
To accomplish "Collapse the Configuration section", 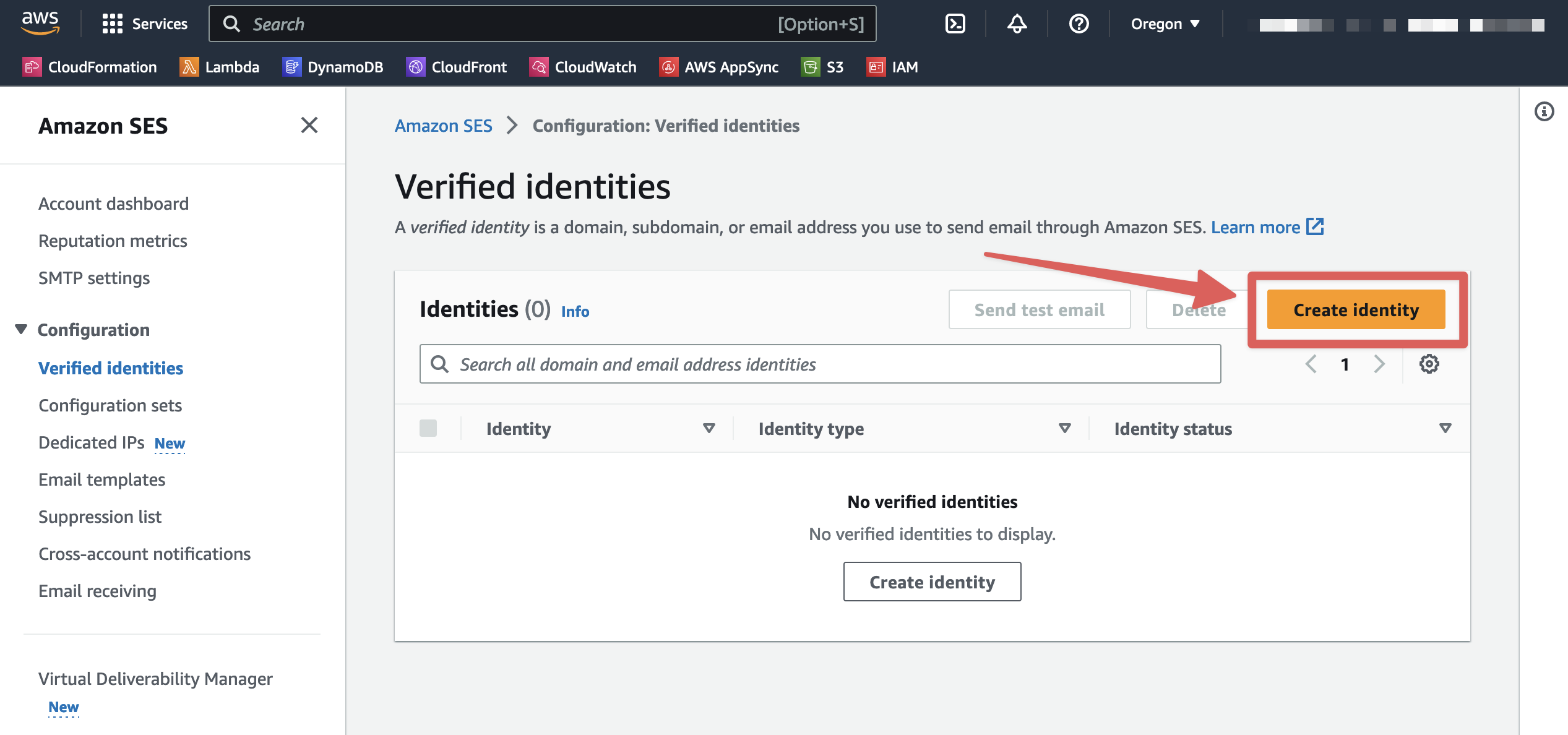I will (x=21, y=329).
